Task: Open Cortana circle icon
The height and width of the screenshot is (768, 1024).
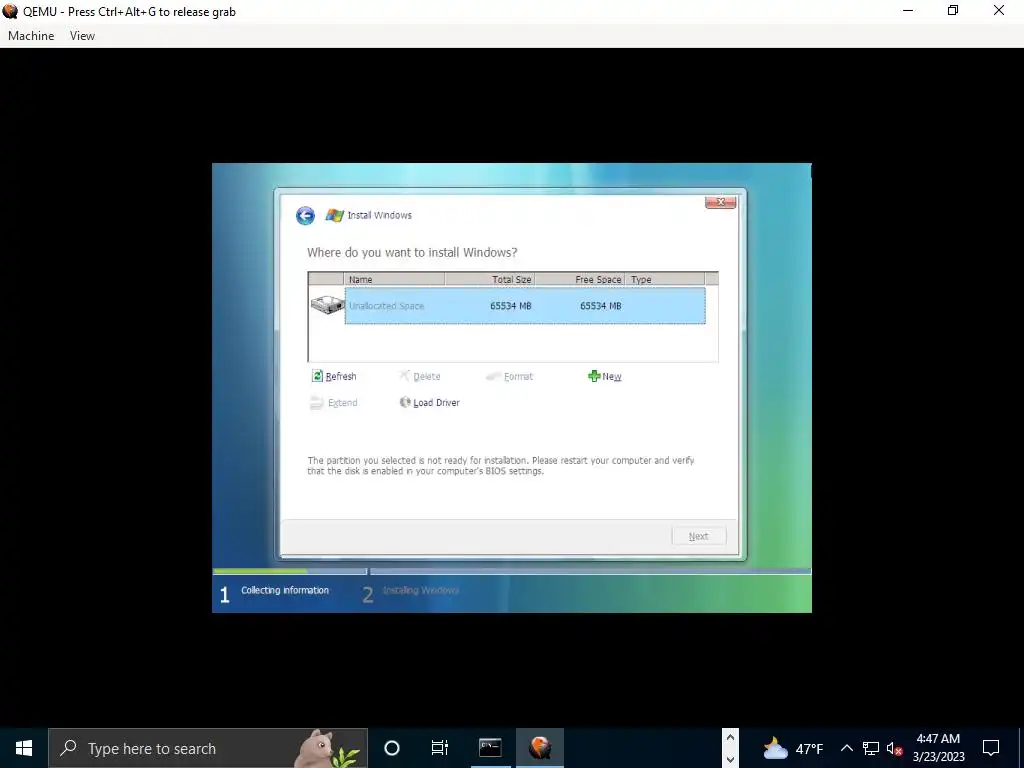Action: click(x=392, y=748)
